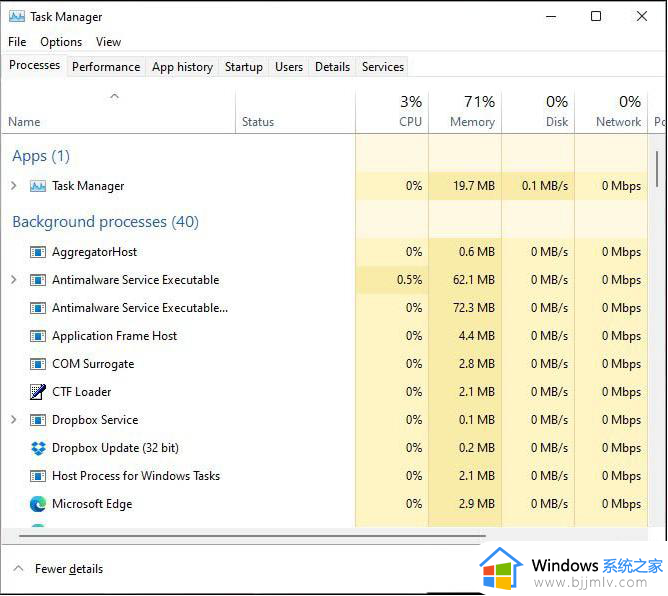Click the Fewer details link
668x596 pixels.
click(x=69, y=569)
